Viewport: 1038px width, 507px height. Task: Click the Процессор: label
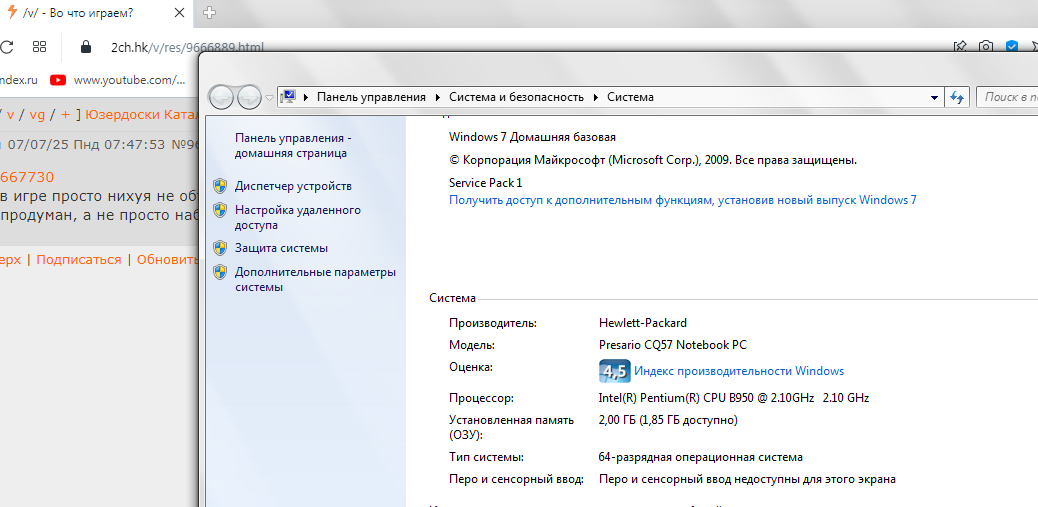click(x=481, y=398)
